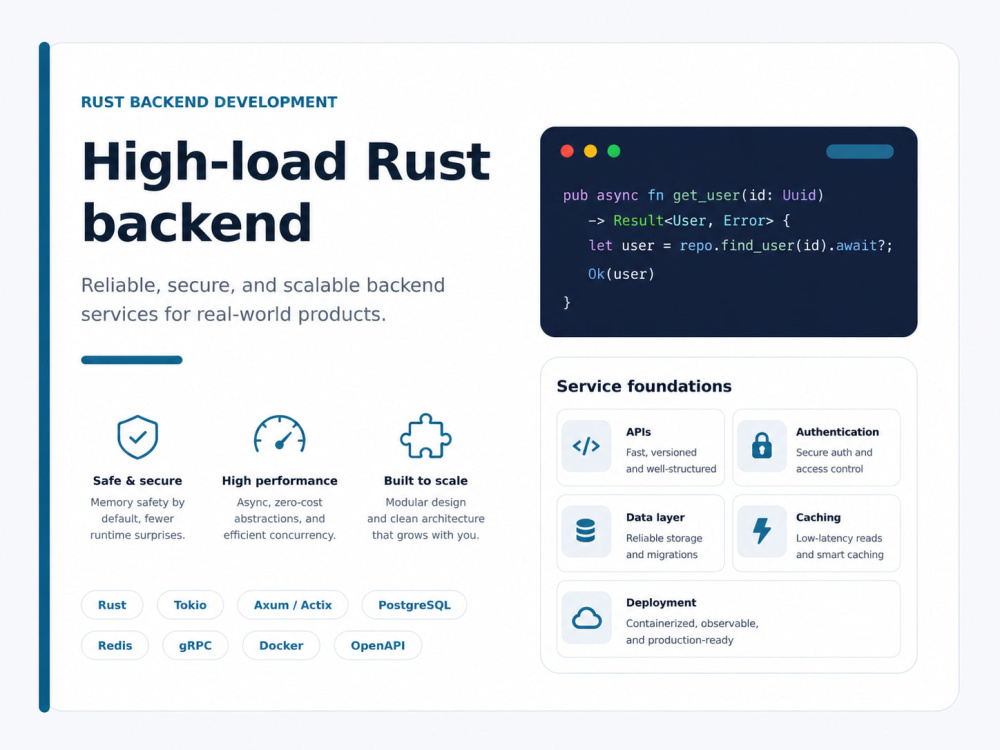Select the Redis tag pill
This screenshot has width=1000, height=750.
click(x=115, y=645)
